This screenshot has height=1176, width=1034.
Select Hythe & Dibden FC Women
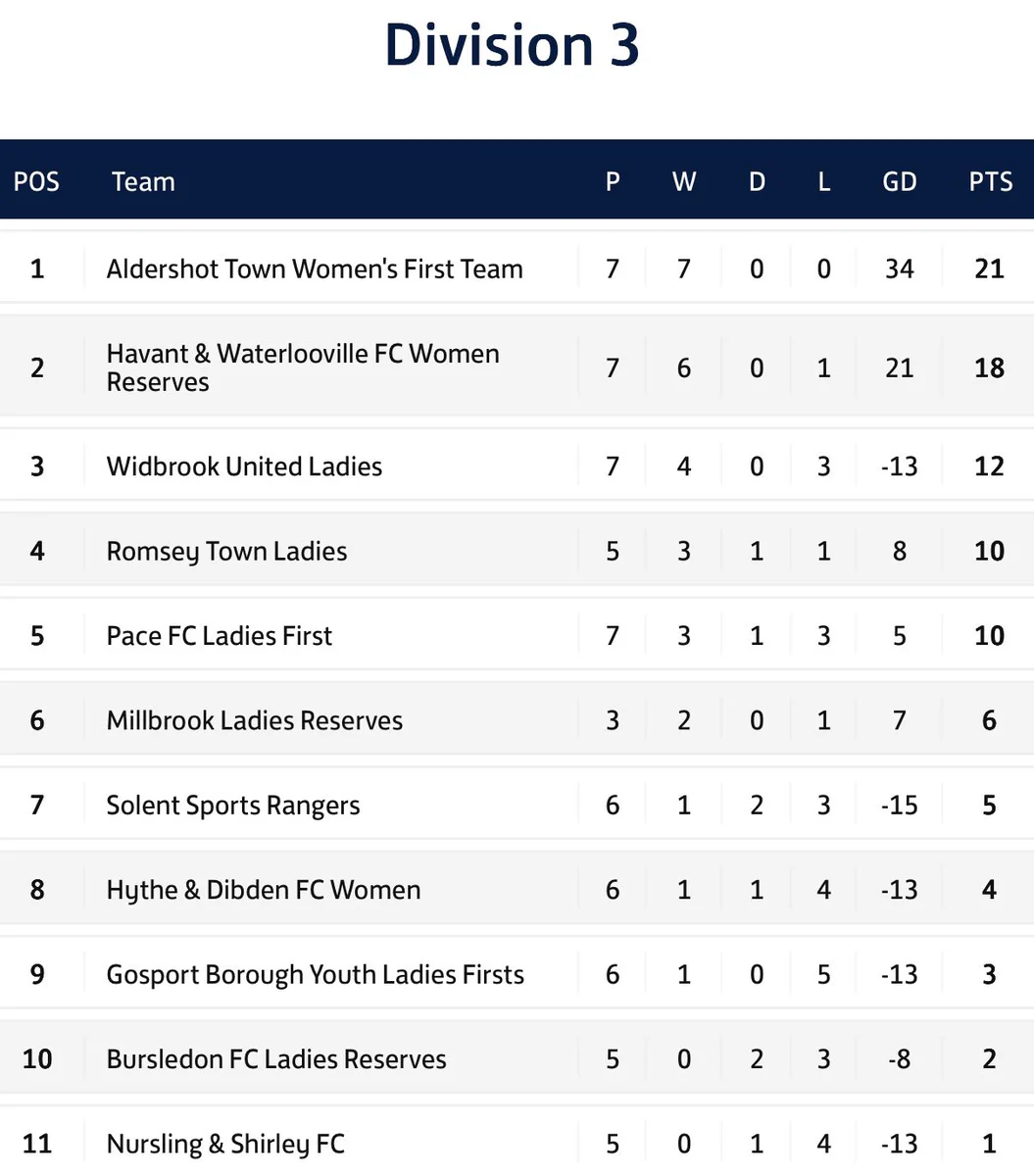click(264, 890)
